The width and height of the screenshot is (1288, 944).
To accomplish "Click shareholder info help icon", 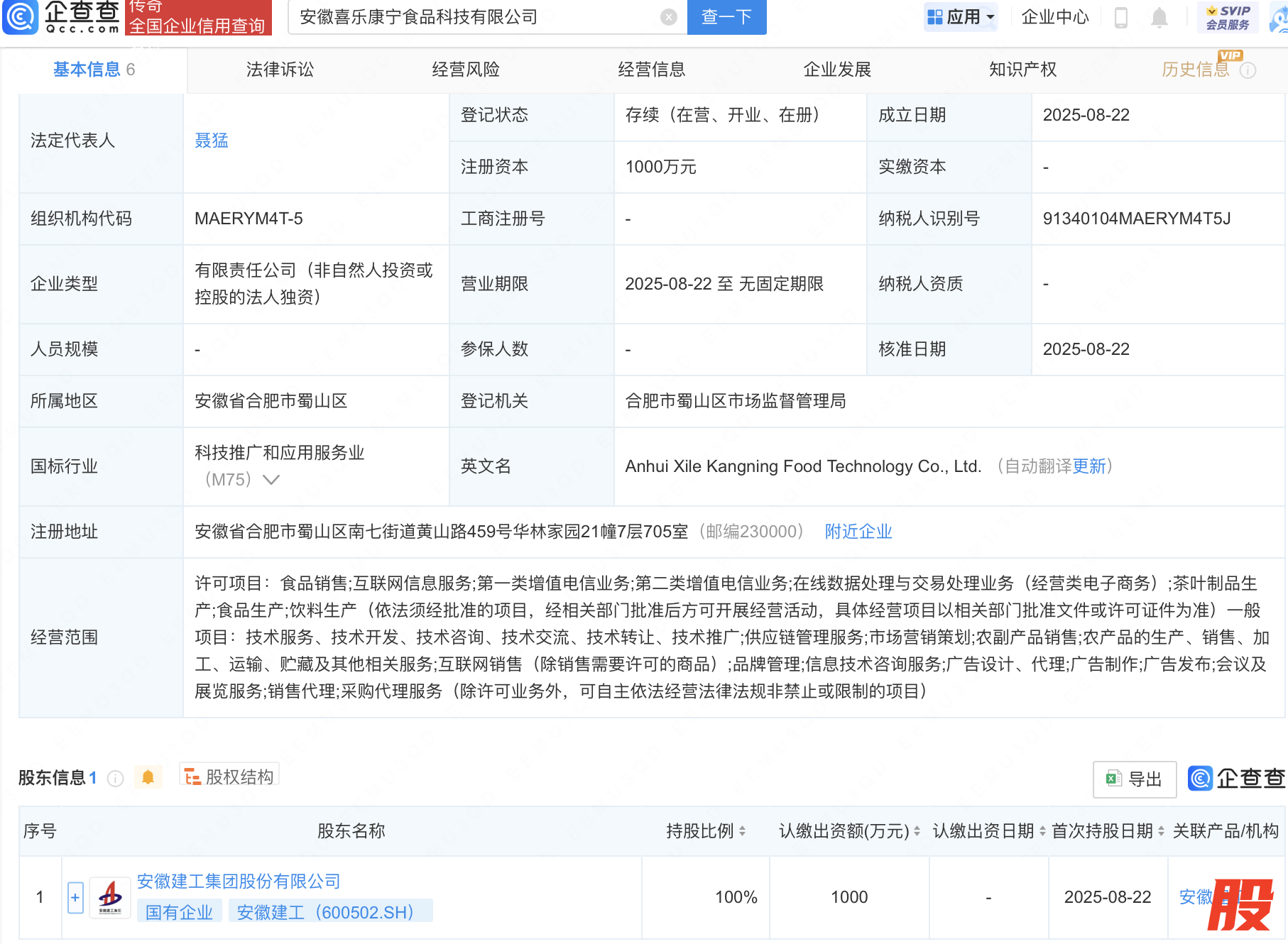I will [x=115, y=779].
